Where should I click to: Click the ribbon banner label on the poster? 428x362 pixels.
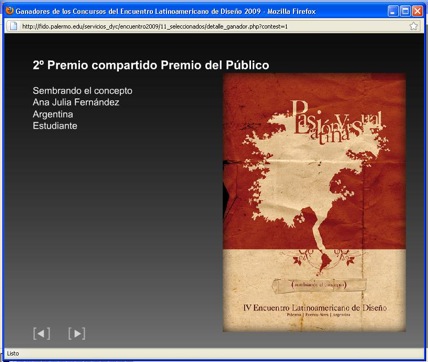(x=319, y=285)
